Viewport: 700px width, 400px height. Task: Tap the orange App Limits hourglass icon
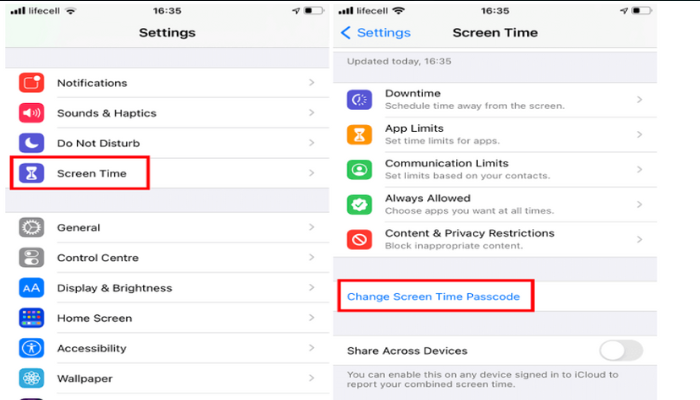[359, 134]
